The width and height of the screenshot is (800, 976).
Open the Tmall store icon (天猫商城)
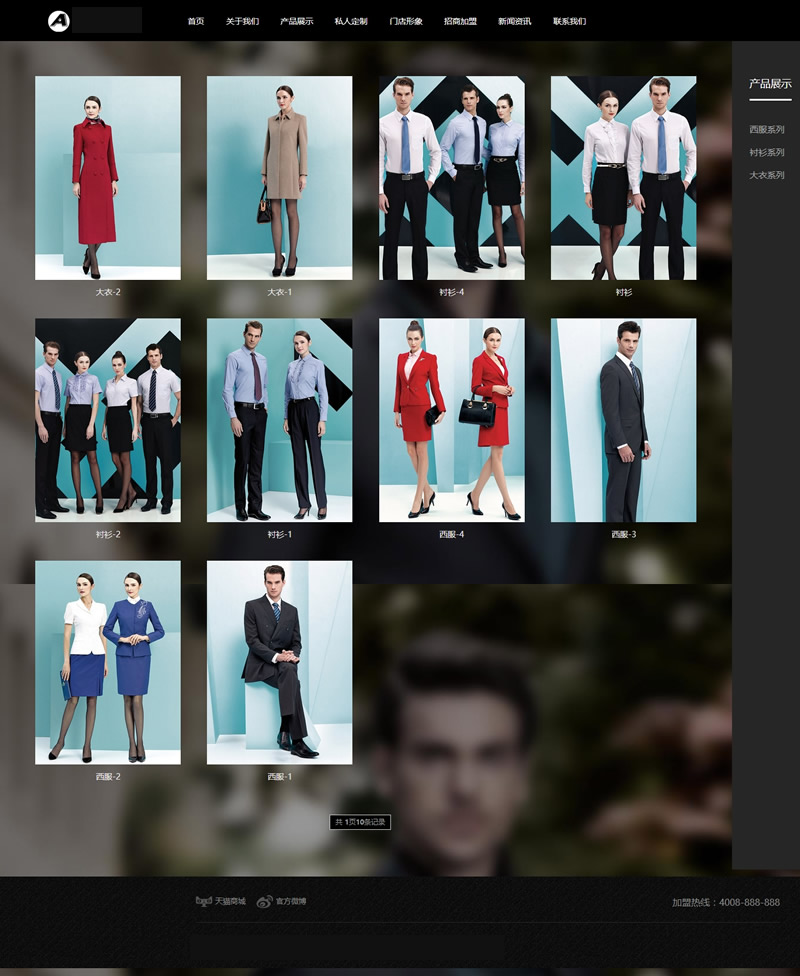[x=204, y=901]
